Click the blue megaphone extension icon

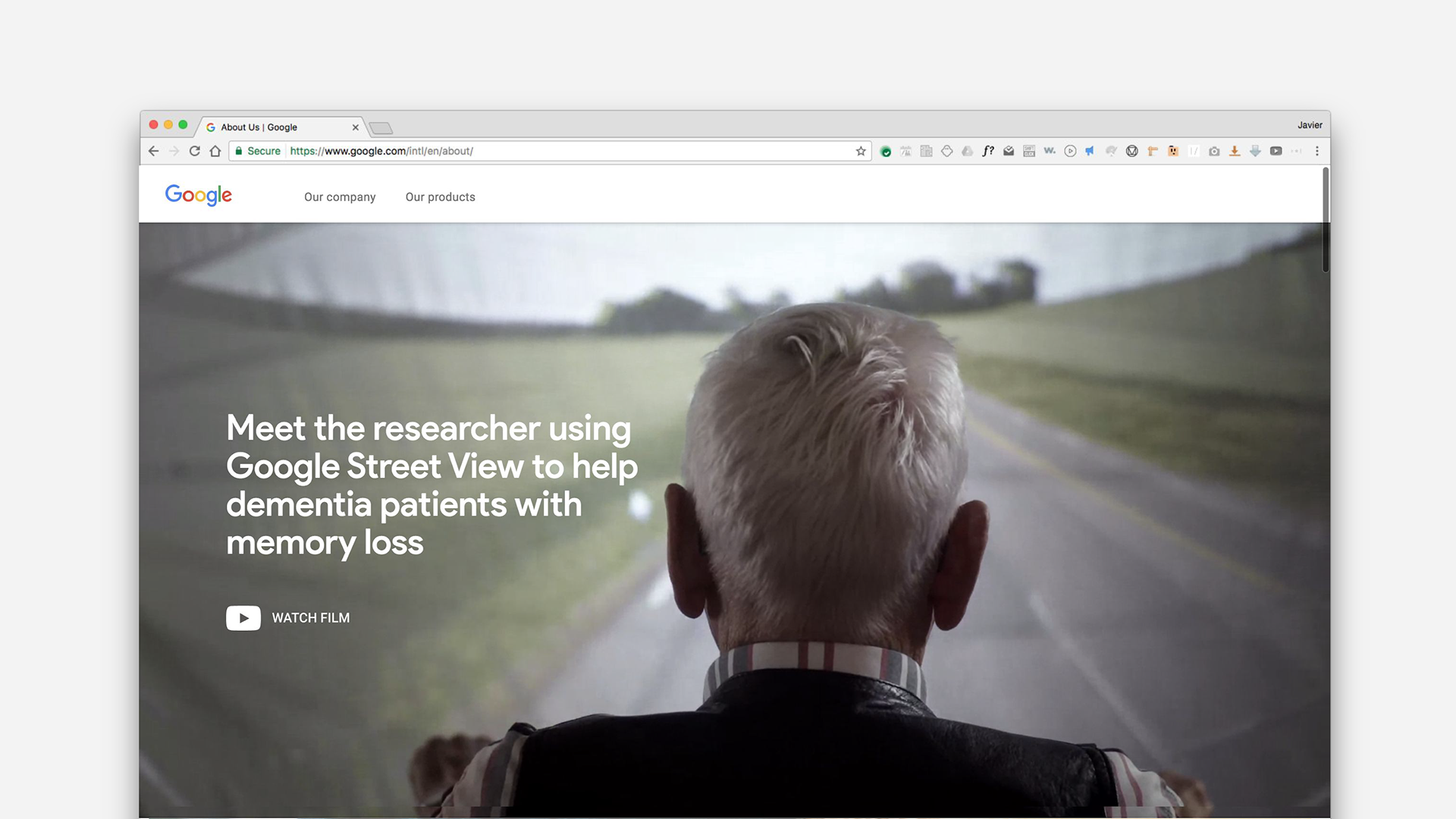coord(1090,151)
